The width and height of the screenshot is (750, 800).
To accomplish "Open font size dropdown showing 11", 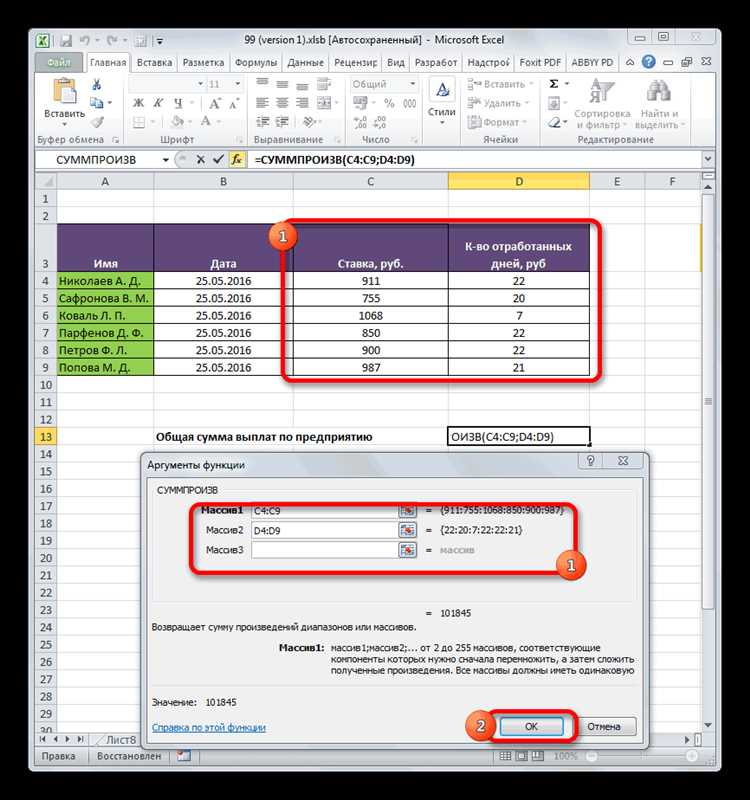I will (x=237, y=84).
